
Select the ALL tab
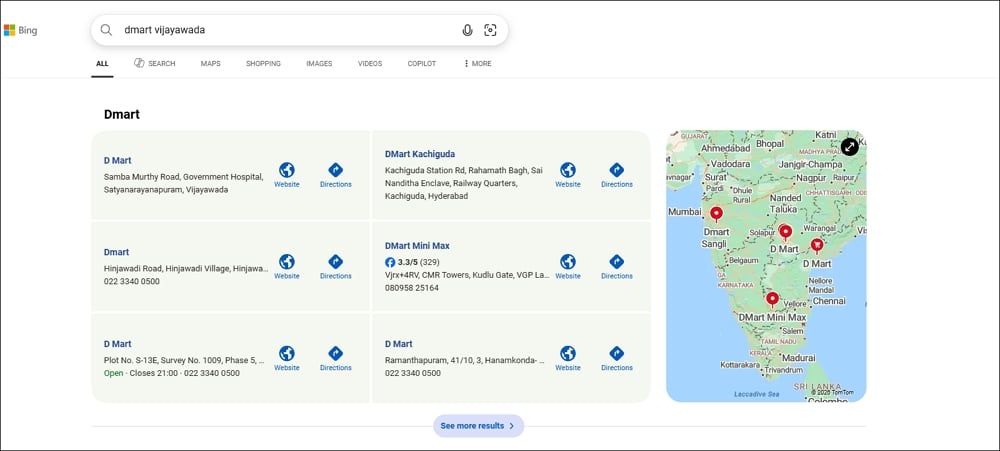point(102,64)
